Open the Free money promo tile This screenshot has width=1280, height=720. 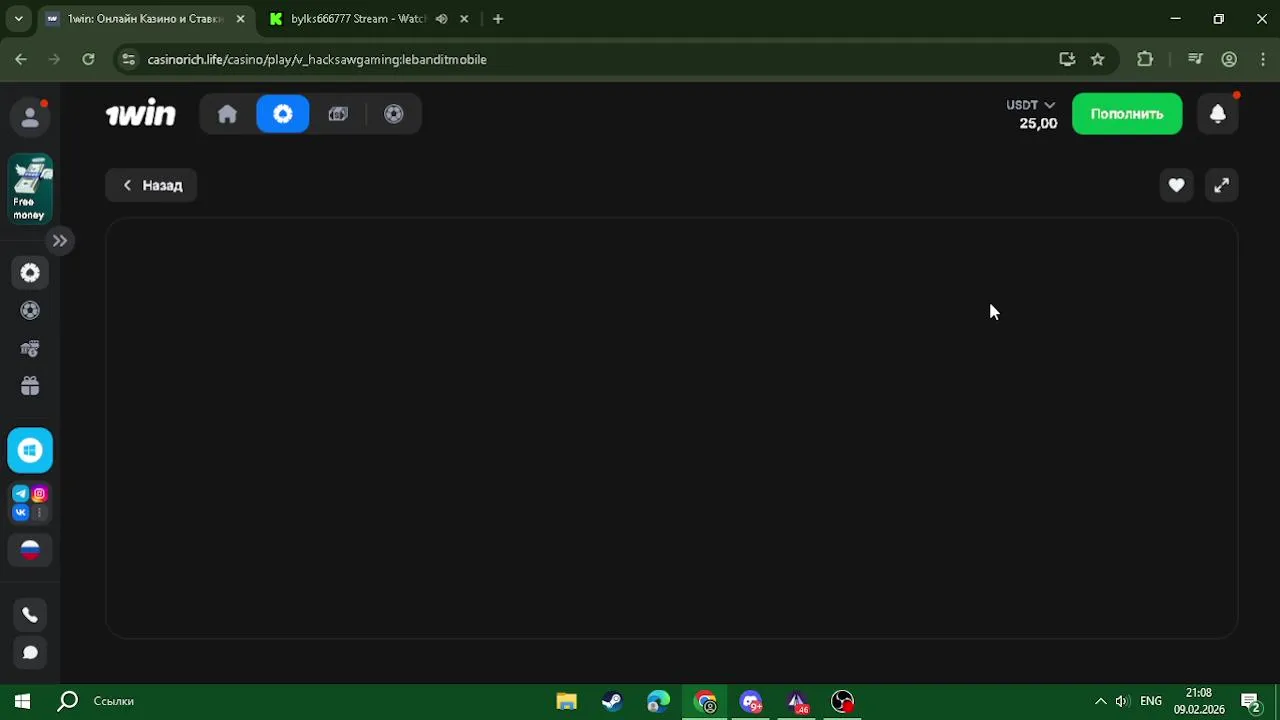click(30, 189)
